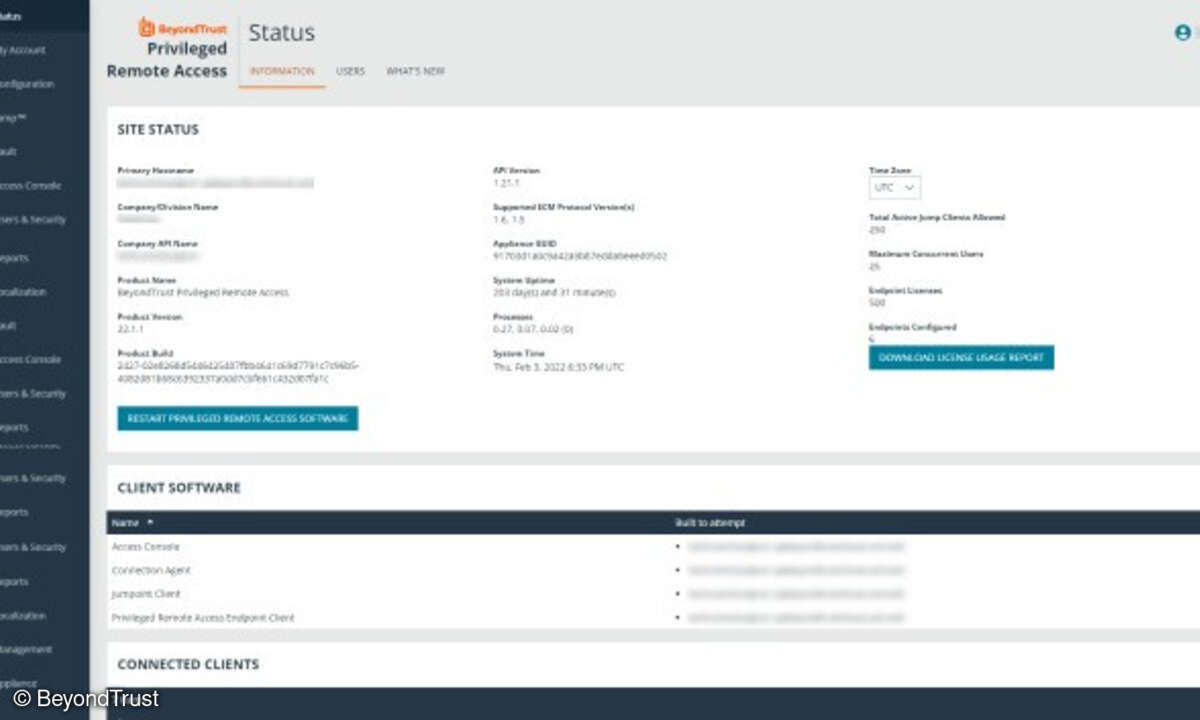The height and width of the screenshot is (720, 1200).
Task: Open Configuration in the sidebar
Action: pyautogui.click(x=27, y=84)
